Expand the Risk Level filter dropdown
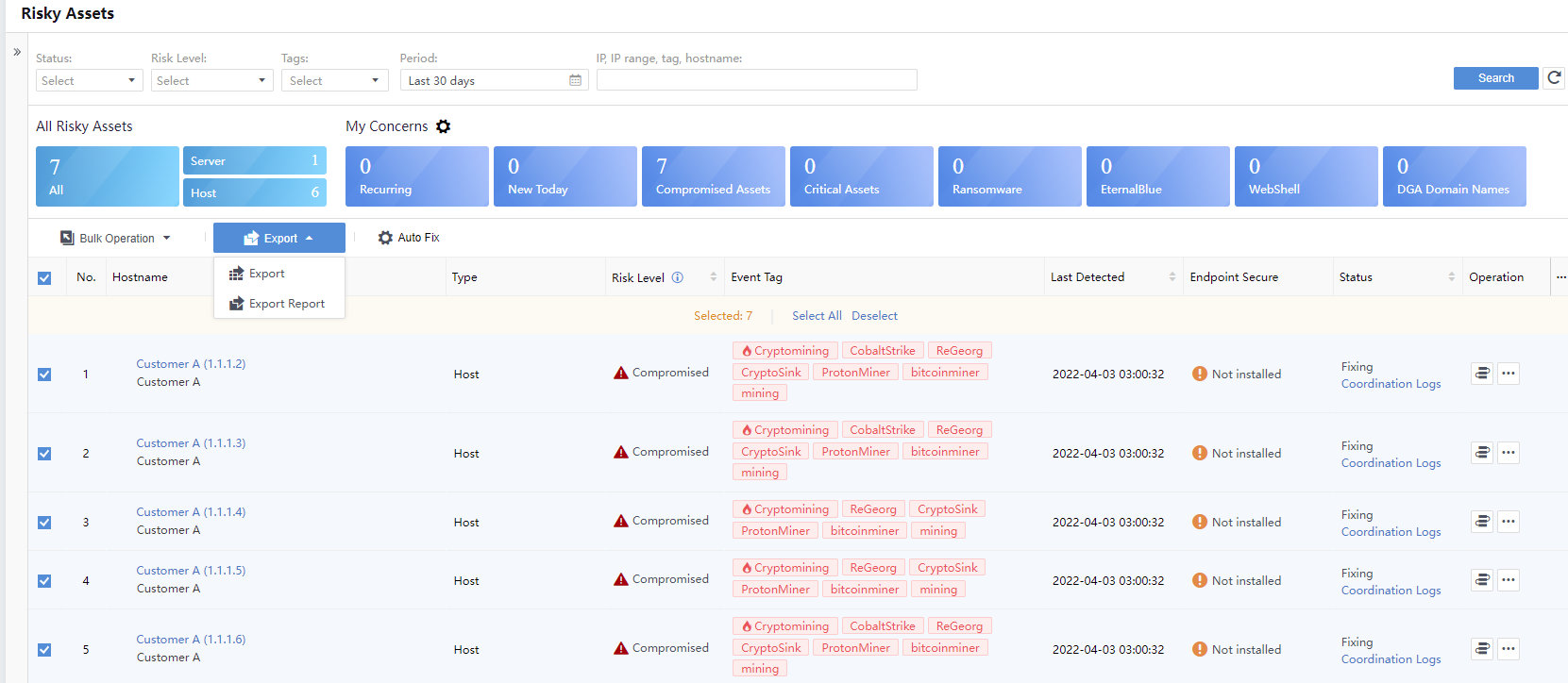This screenshot has width=1568, height=683. click(x=212, y=81)
